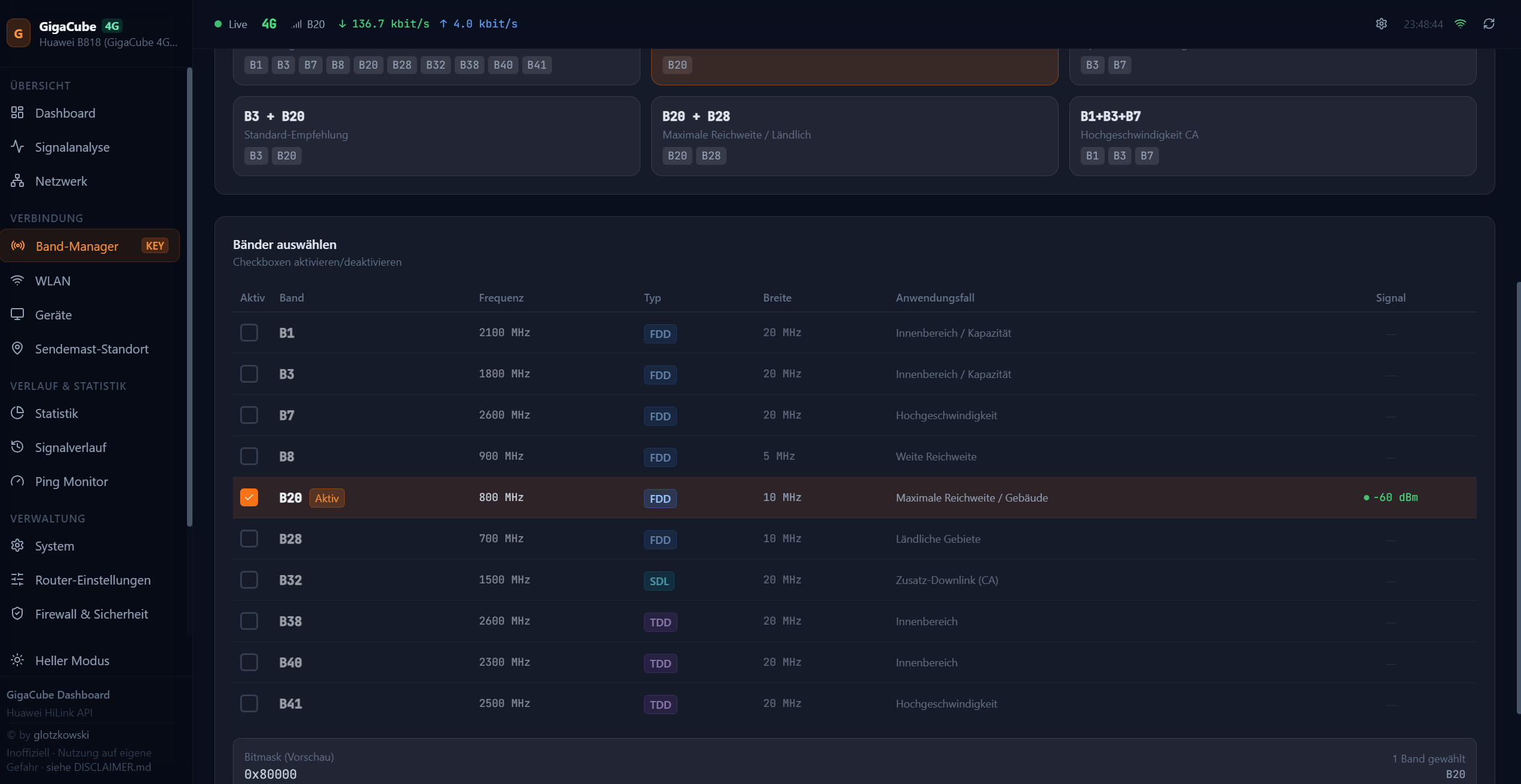1521x784 pixels.
Task: Enable the B3 band checkbox
Action: coord(249,374)
